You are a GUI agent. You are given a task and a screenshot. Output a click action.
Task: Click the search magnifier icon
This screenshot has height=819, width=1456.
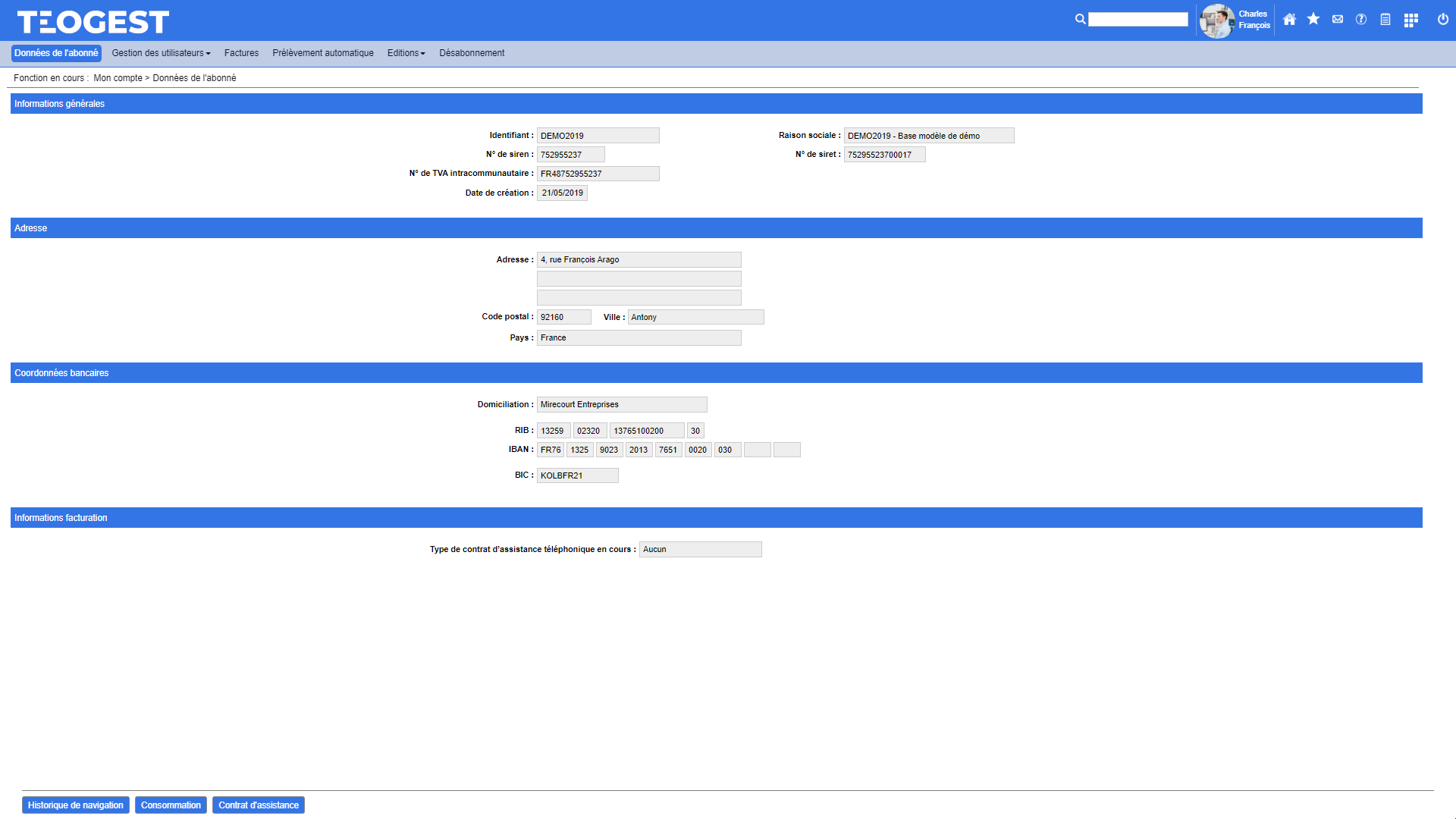pos(1080,20)
